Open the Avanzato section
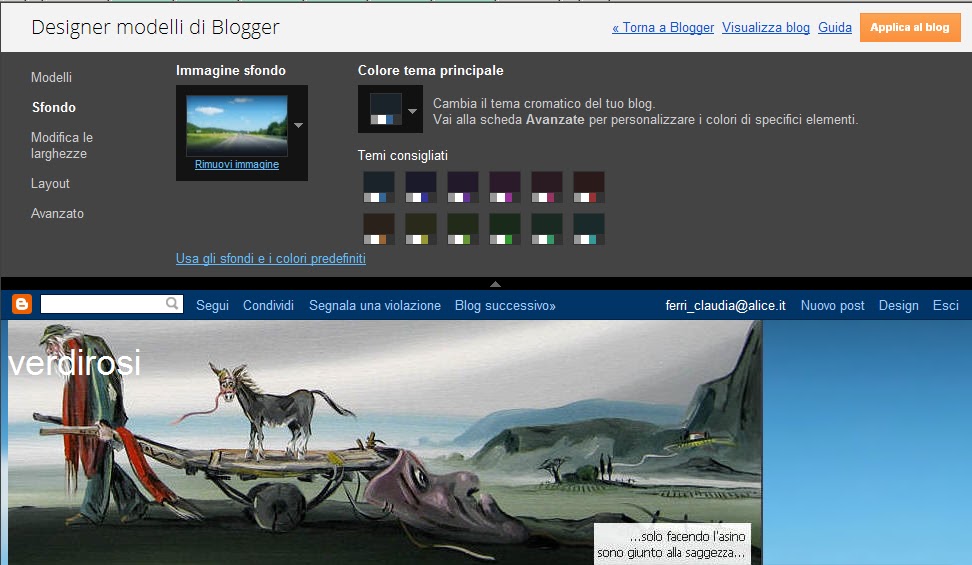 click(57, 213)
